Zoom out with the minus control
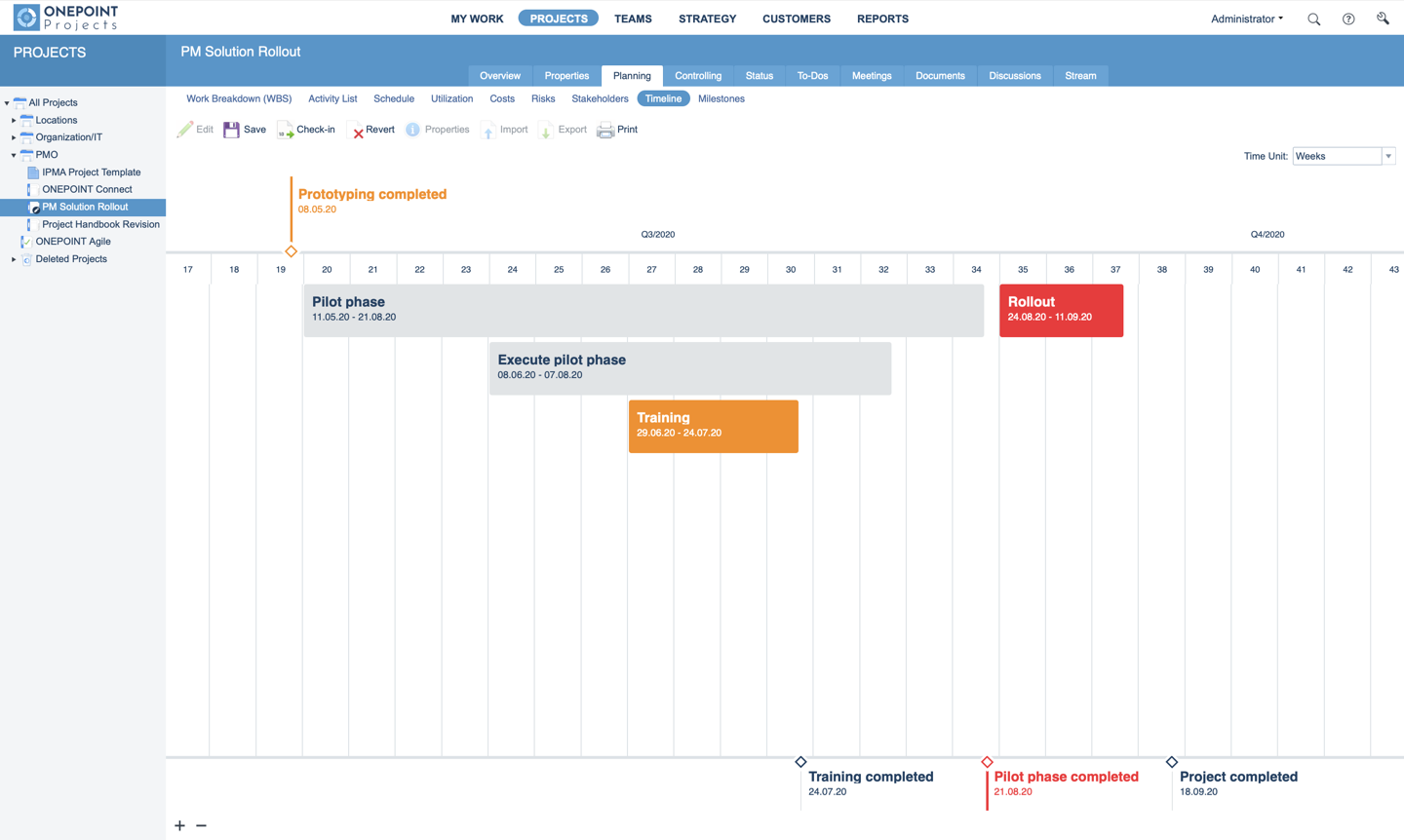Image resolution: width=1404 pixels, height=840 pixels. click(x=201, y=825)
